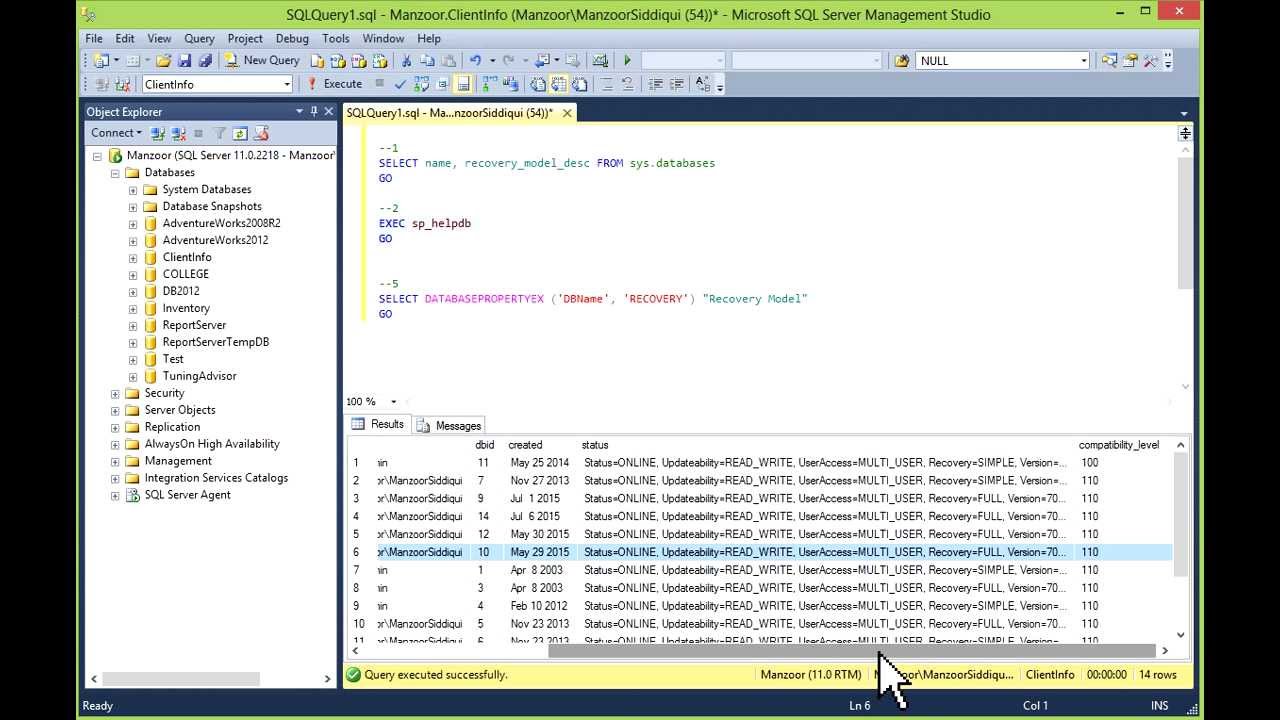Collapse the Databases folder node
1280x720 pixels.
click(115, 173)
